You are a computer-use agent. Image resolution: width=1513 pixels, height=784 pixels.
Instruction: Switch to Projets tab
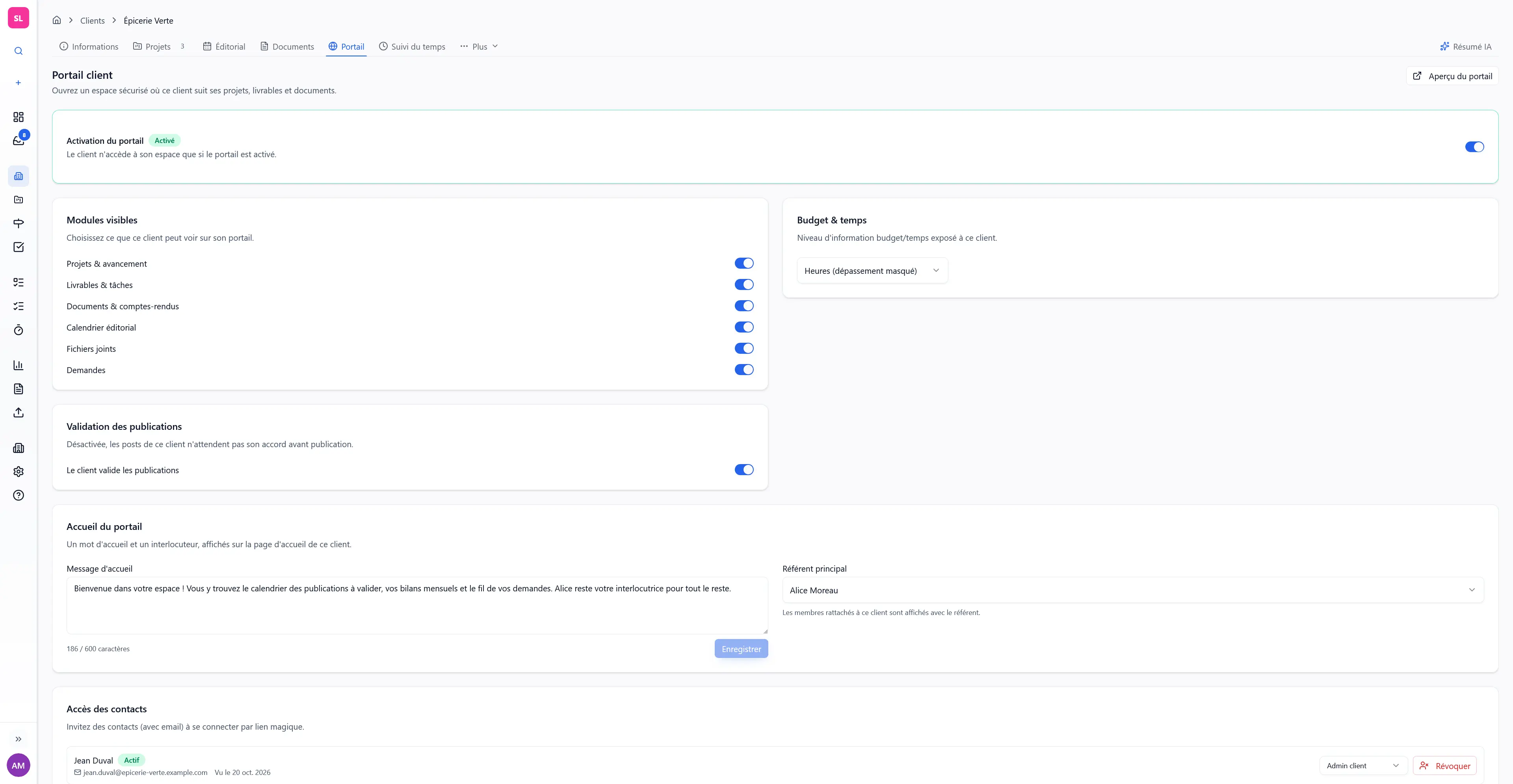coord(158,46)
